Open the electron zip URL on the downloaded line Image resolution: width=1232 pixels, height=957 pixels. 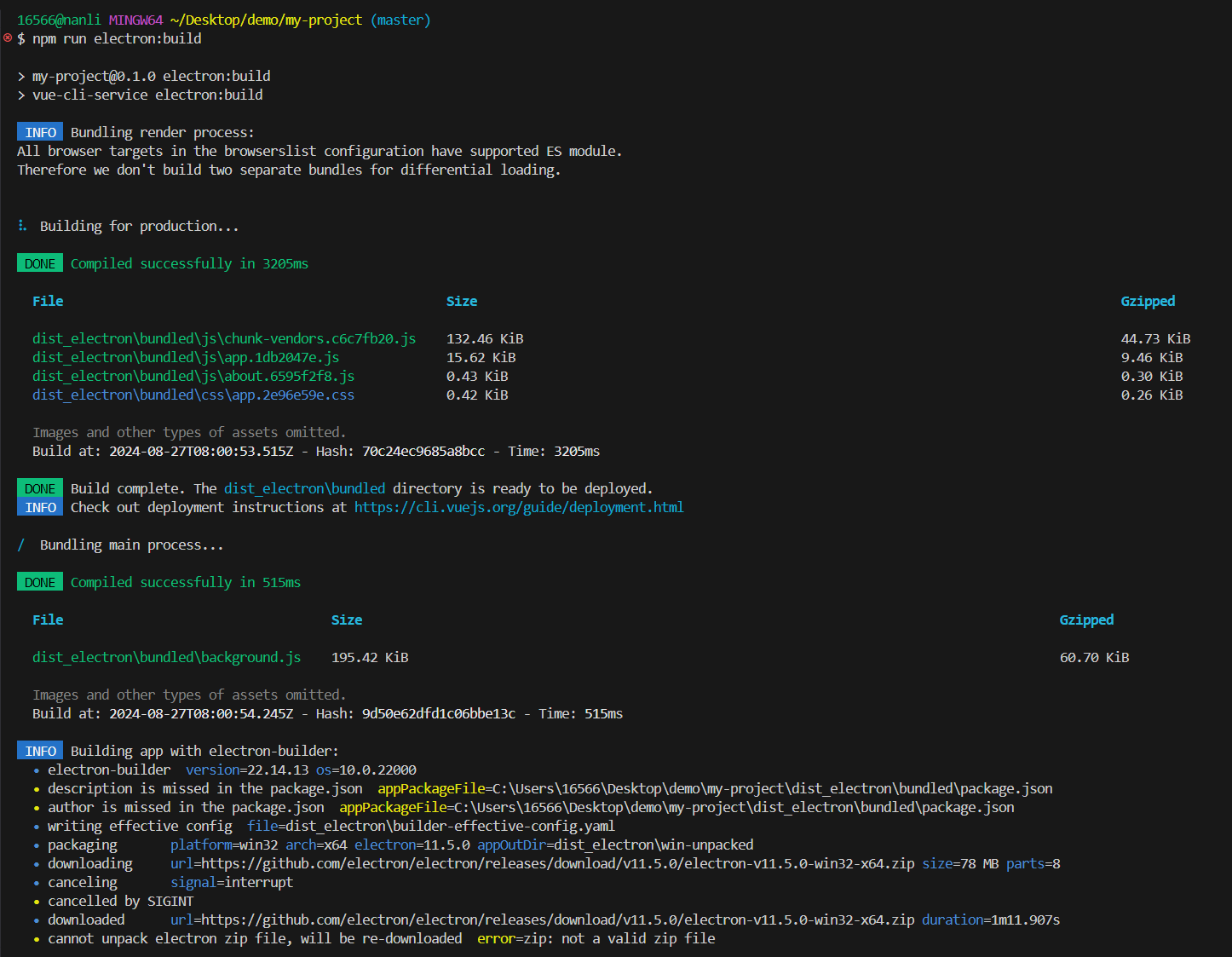click(558, 920)
